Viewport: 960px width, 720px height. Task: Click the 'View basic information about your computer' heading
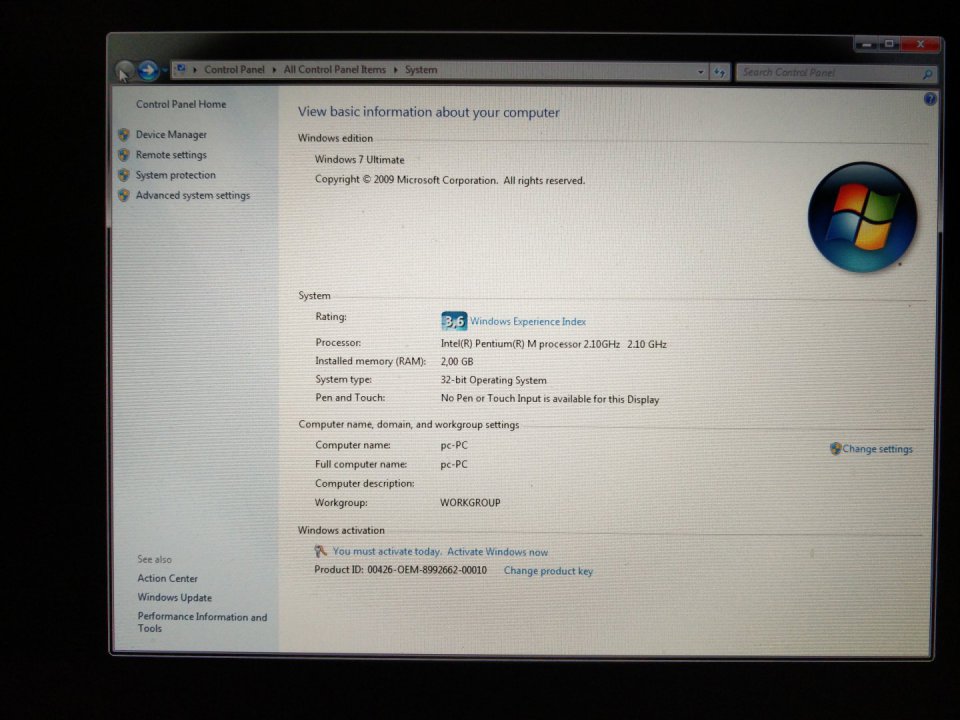click(429, 112)
